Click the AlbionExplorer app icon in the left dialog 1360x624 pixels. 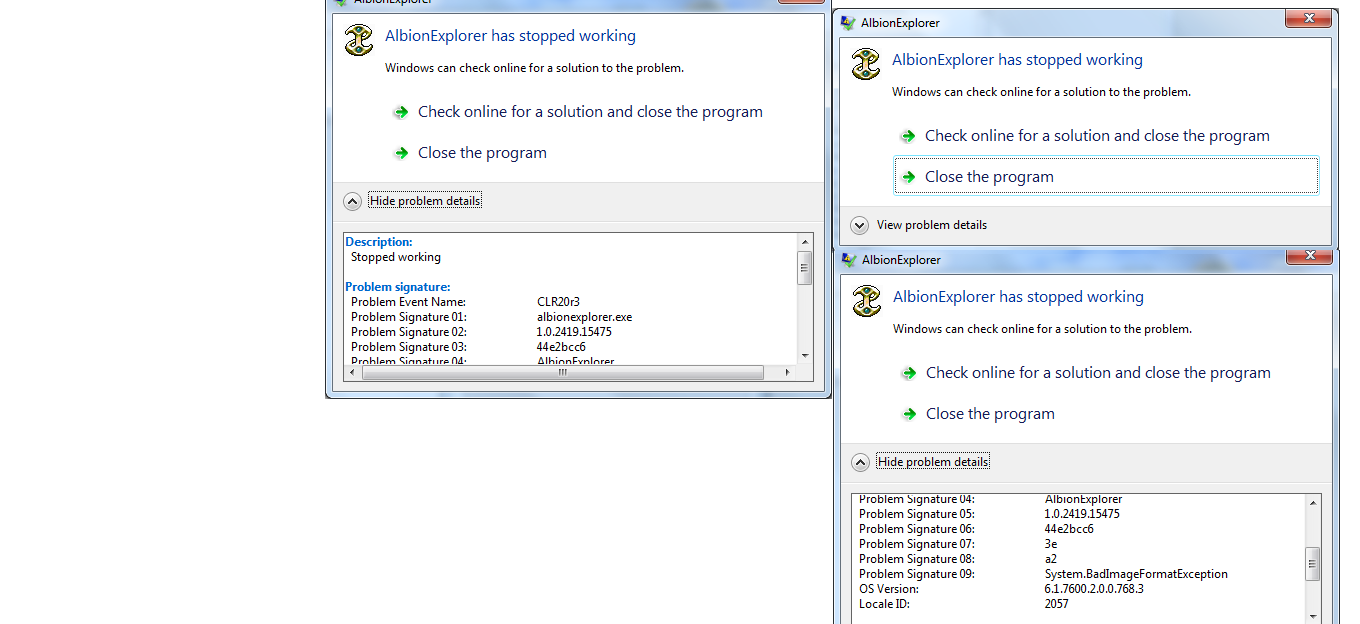359,41
